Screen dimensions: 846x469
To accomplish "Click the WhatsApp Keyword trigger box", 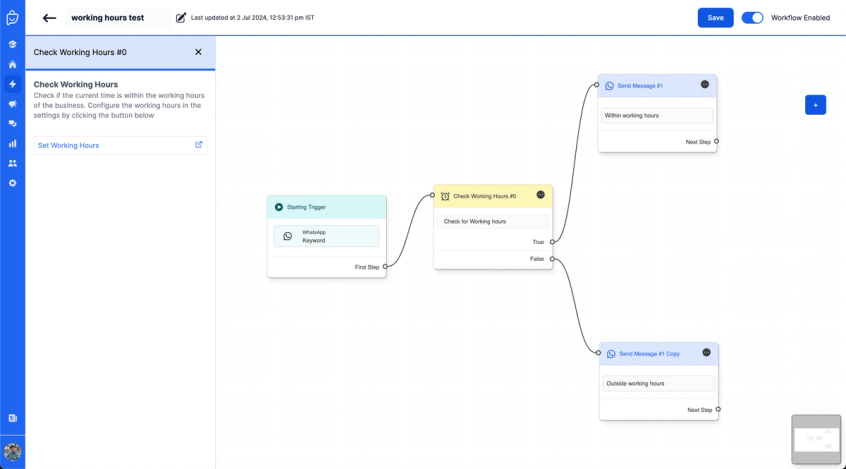I will 326,236.
